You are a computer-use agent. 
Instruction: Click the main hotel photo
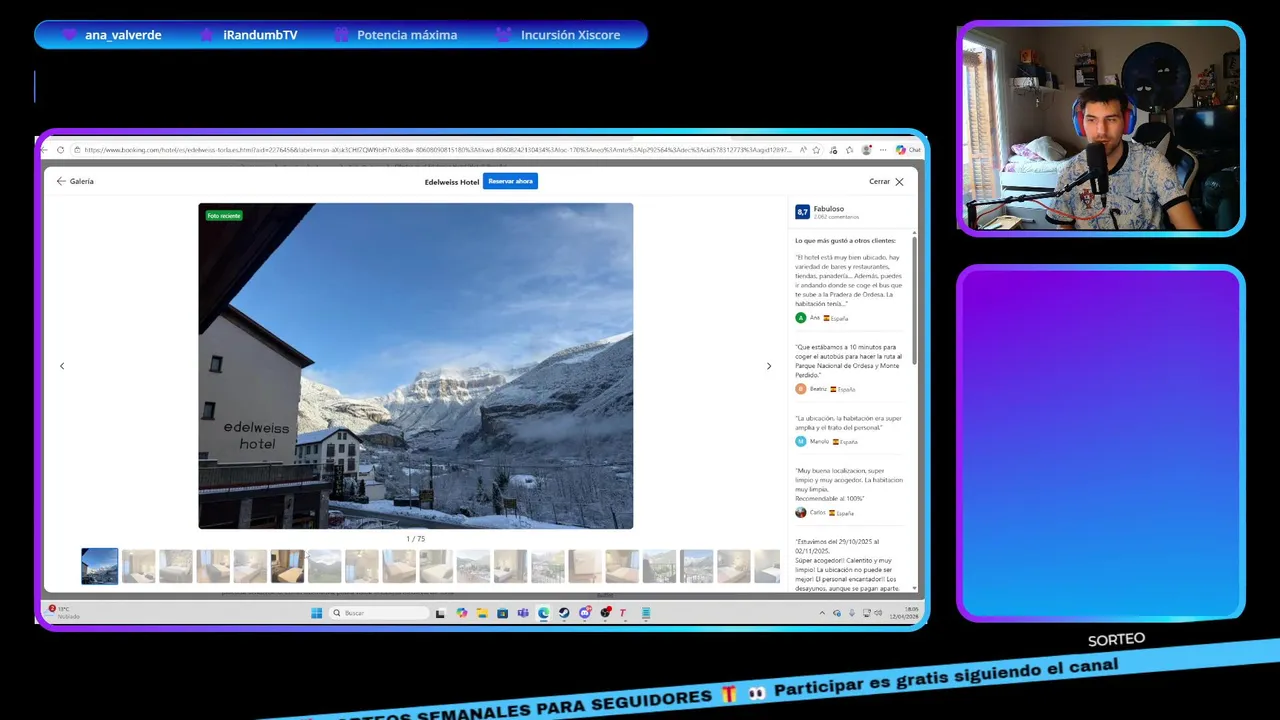[416, 366]
